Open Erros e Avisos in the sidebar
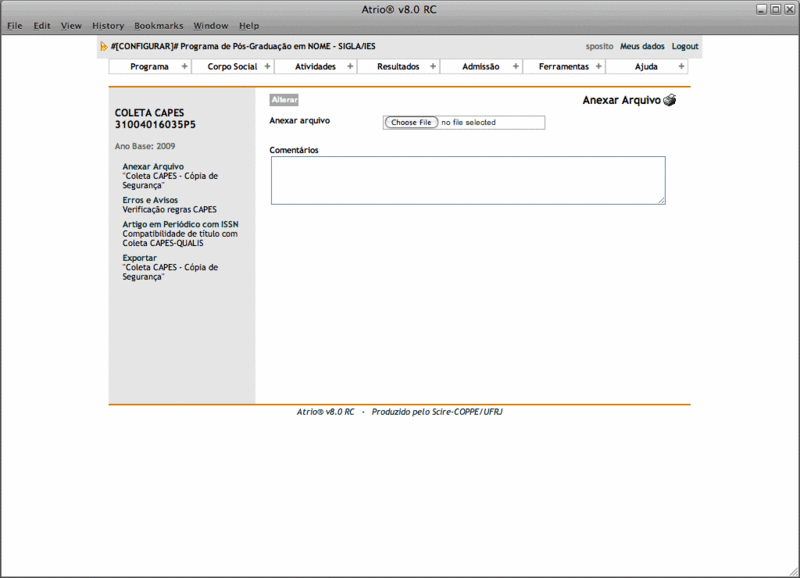 (x=150, y=200)
